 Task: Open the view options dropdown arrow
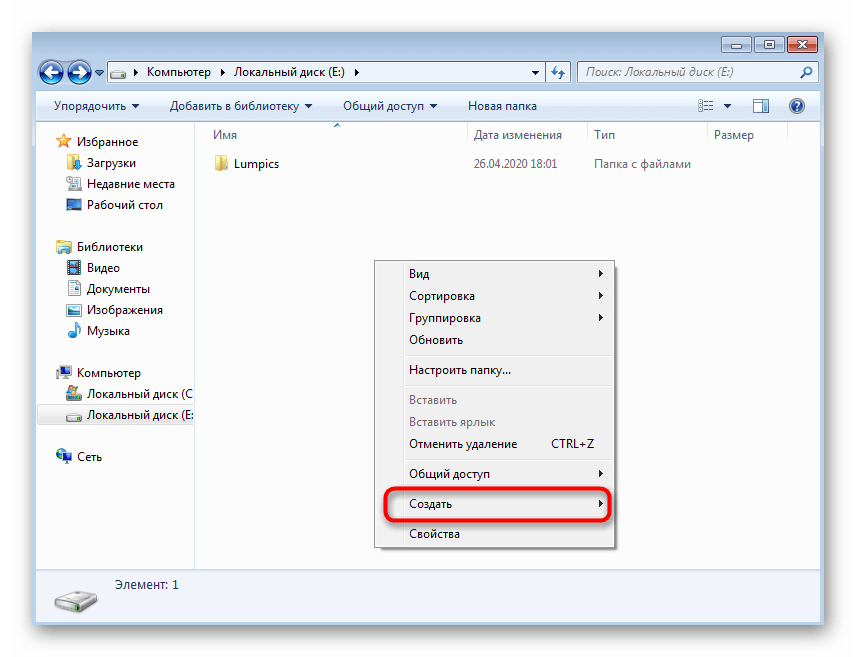(727, 106)
